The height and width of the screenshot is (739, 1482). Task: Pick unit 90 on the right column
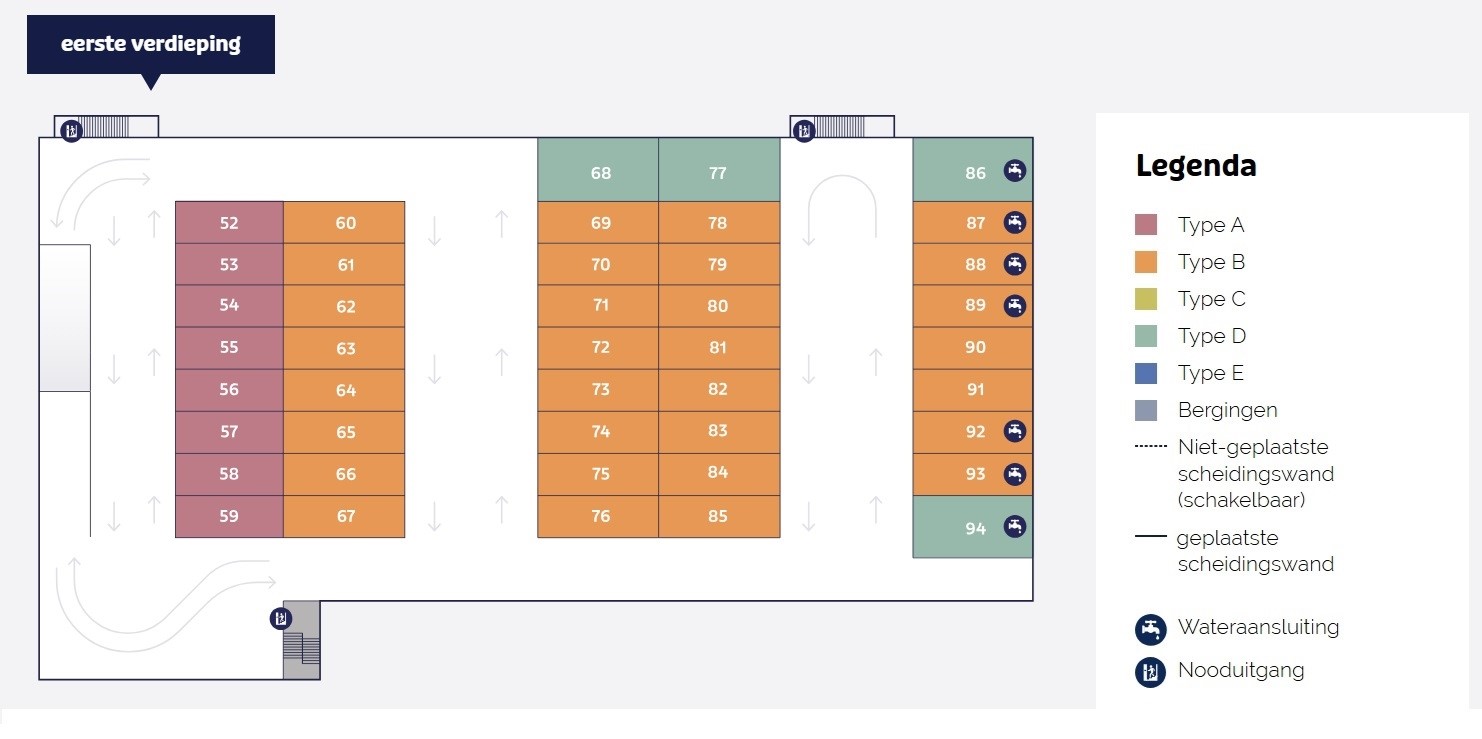[x=975, y=347]
